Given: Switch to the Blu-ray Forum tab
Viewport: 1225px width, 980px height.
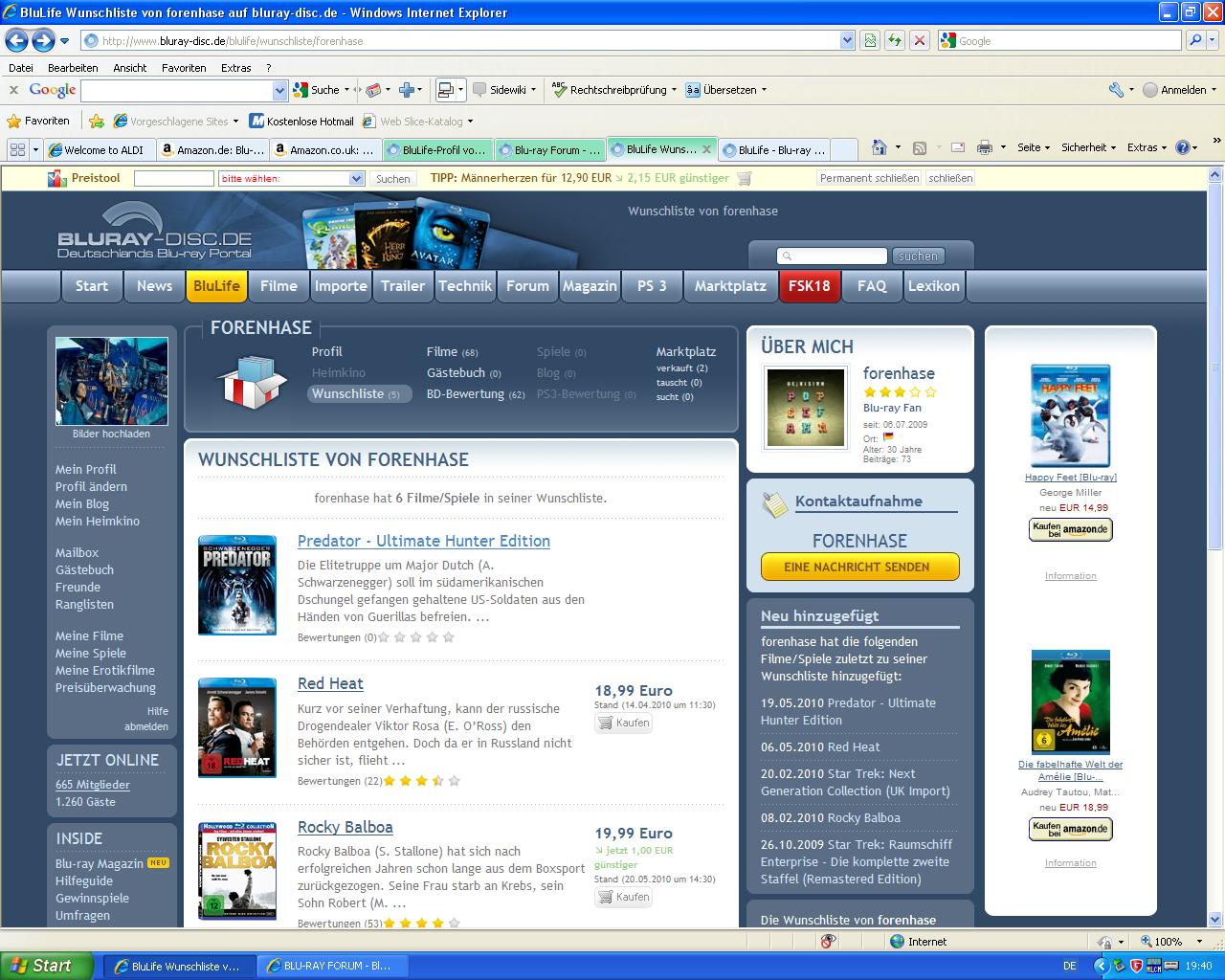Looking at the screenshot, I should (x=549, y=150).
